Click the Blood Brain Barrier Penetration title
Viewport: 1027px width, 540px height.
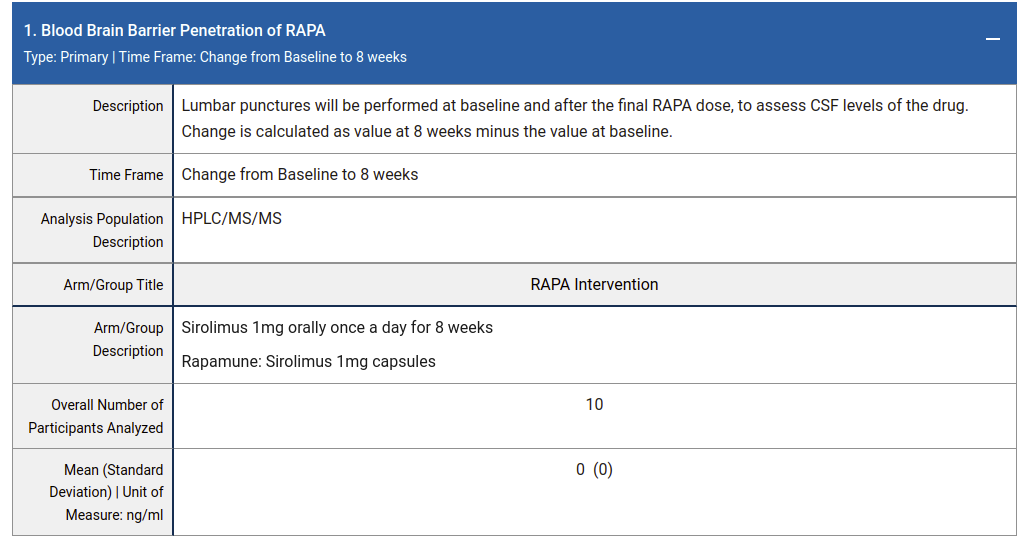pos(175,31)
